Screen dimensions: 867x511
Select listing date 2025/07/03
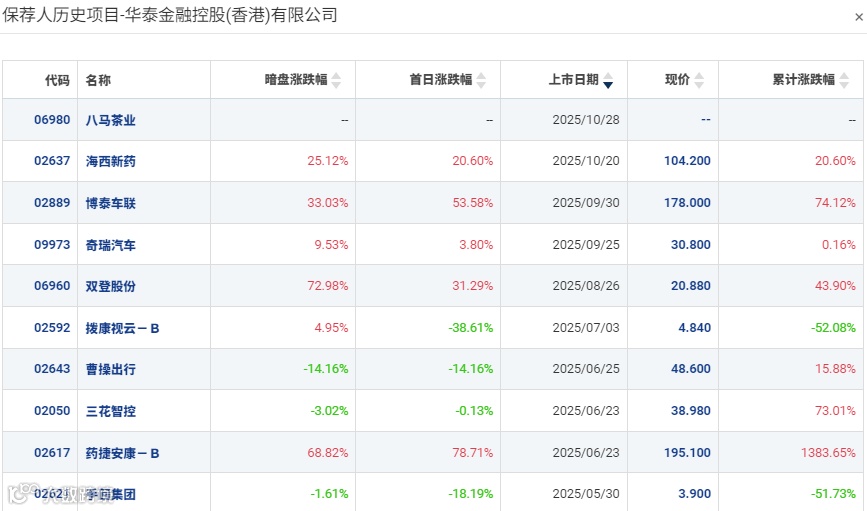(x=586, y=328)
